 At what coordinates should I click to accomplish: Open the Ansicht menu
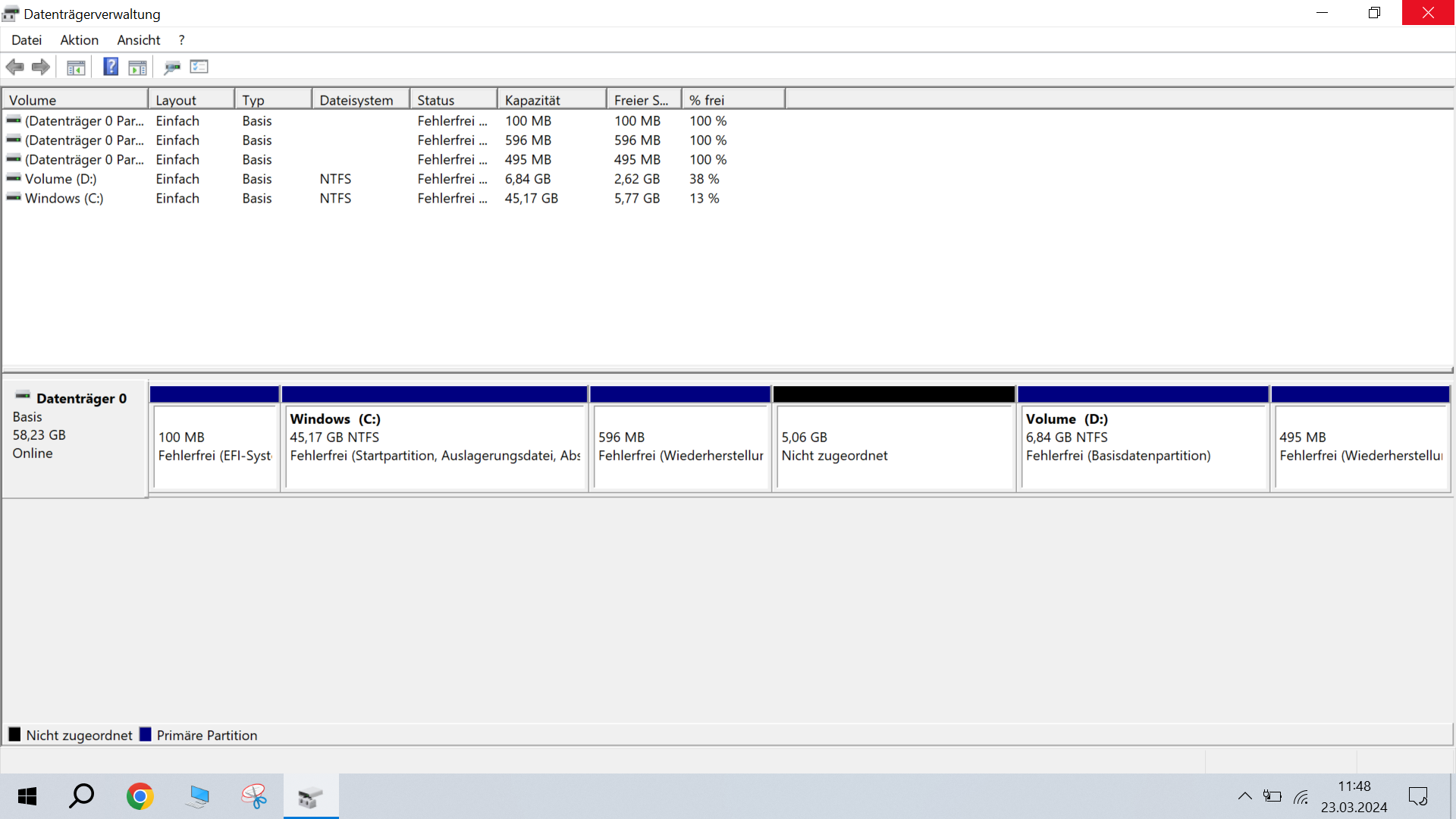point(138,40)
